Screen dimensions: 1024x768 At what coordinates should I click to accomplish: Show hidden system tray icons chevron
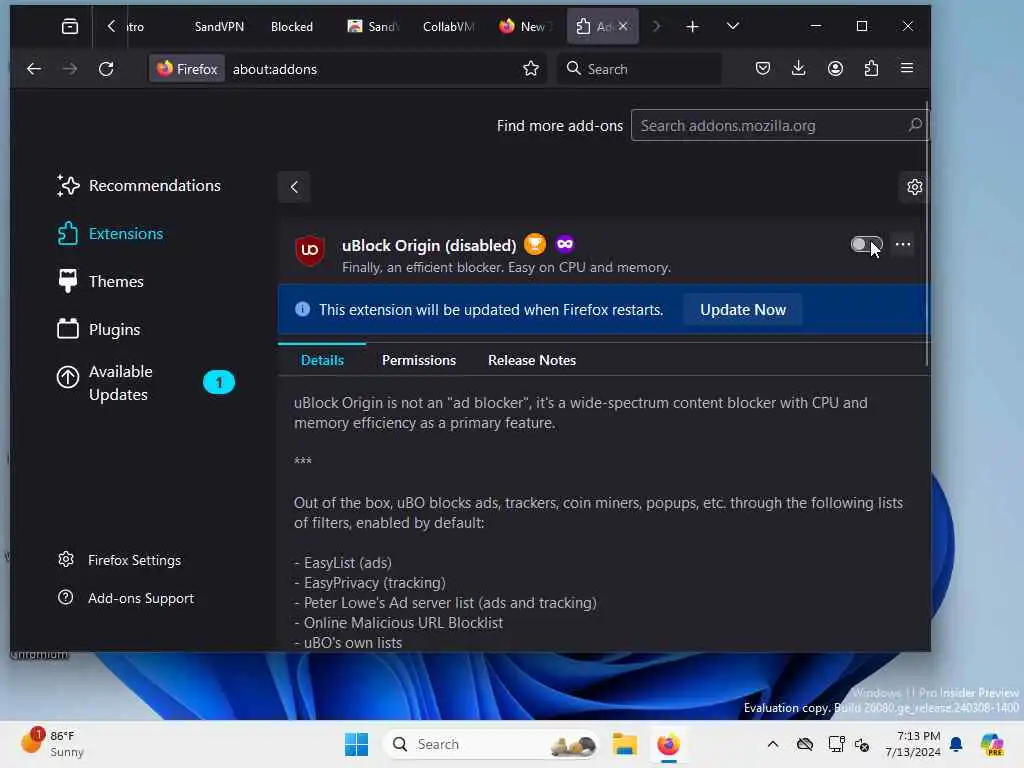click(x=773, y=744)
